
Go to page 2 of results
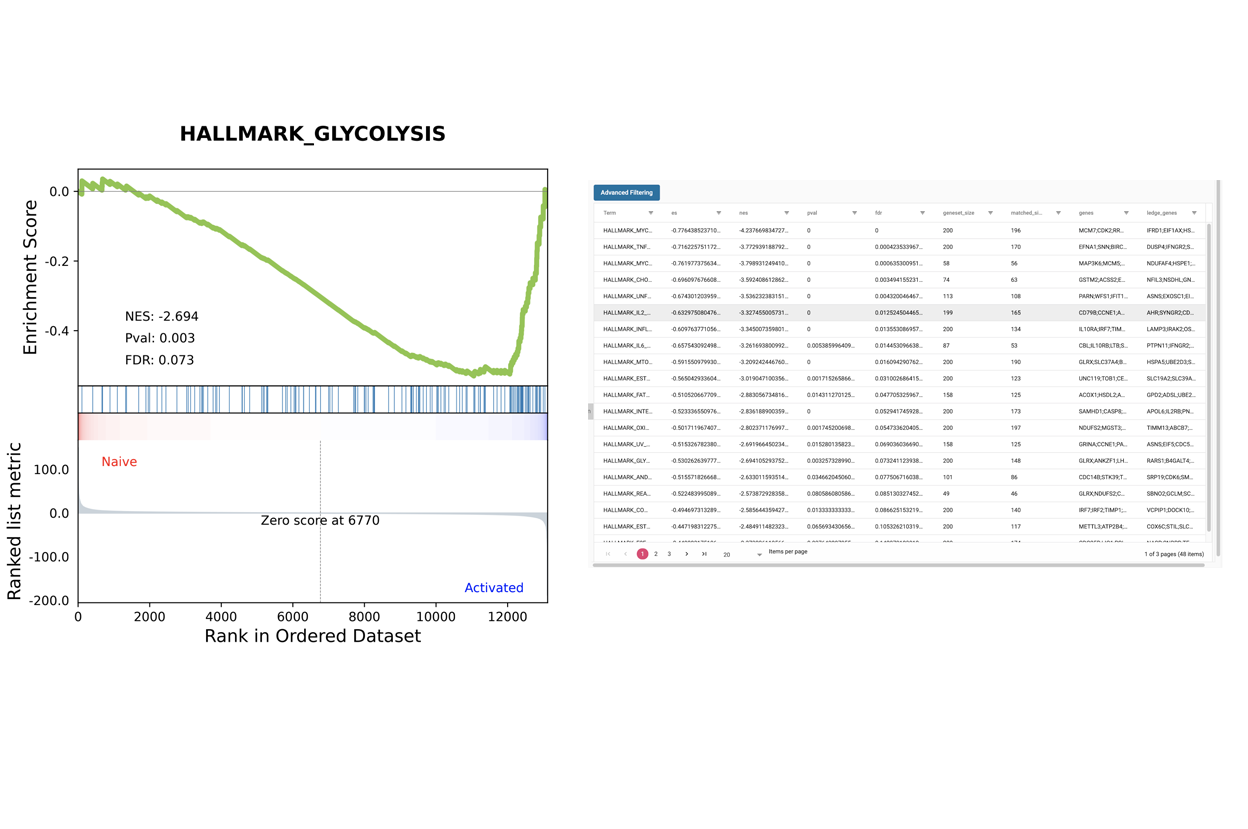click(x=656, y=554)
